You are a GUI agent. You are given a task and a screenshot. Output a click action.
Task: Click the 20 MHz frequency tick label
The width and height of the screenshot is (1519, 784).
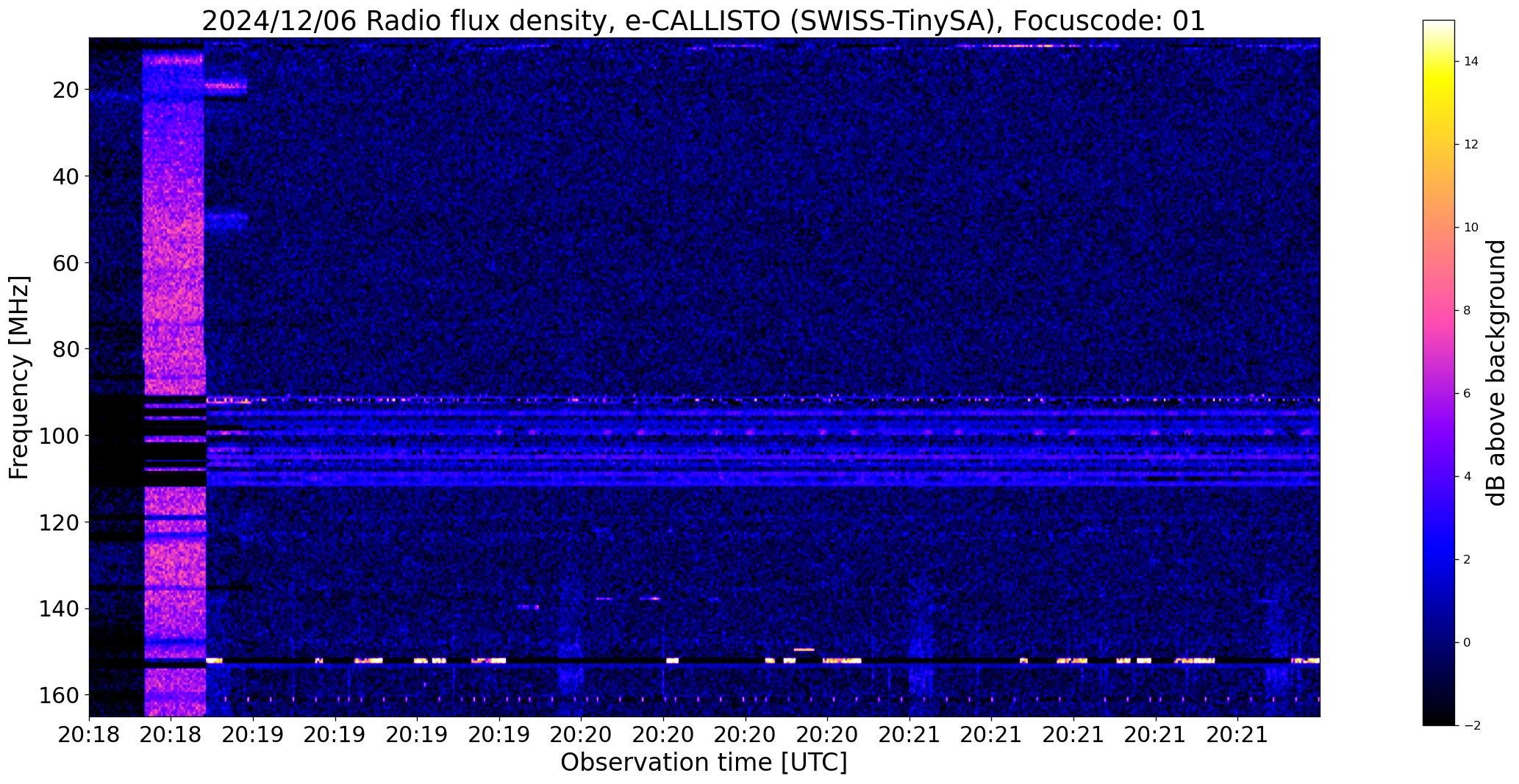65,90
